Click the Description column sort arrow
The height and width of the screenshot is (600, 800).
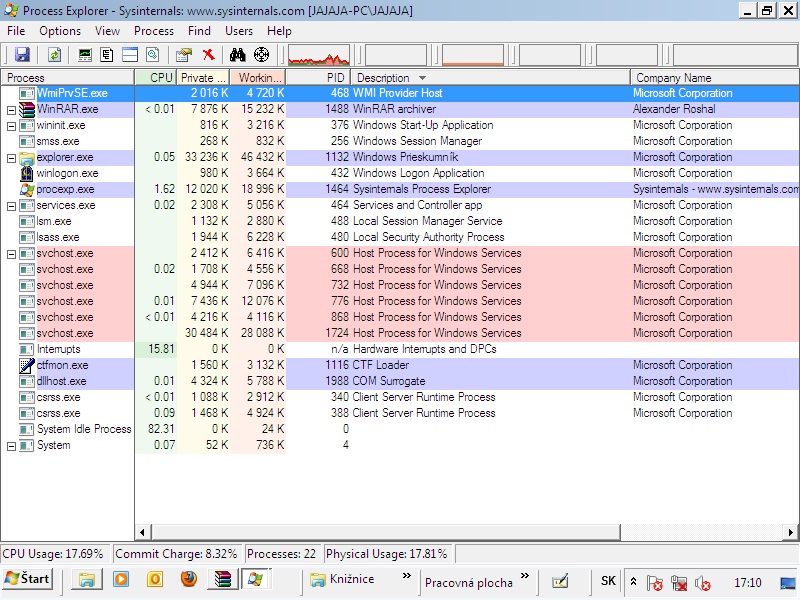pos(422,78)
